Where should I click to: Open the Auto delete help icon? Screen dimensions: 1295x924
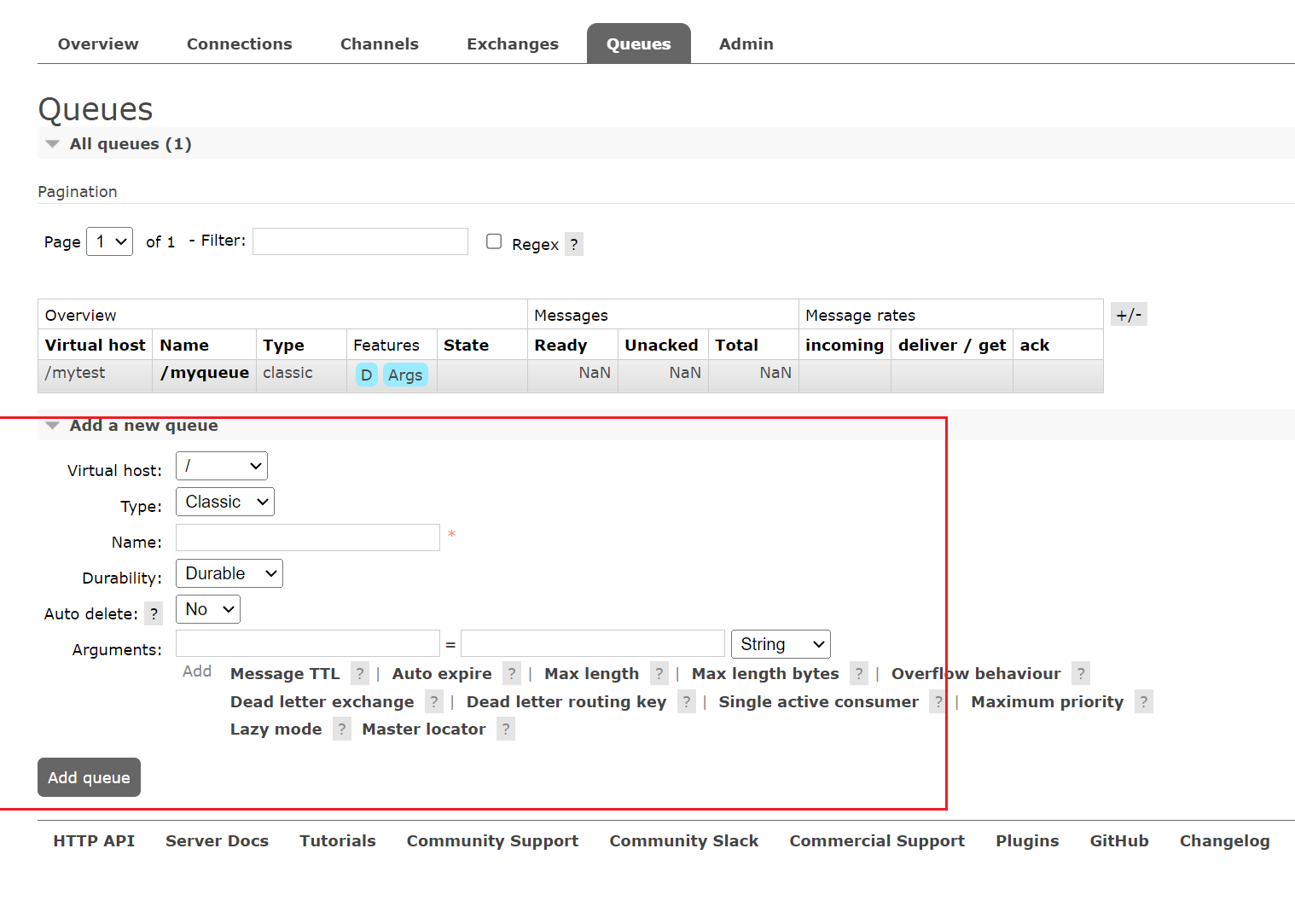pos(154,613)
